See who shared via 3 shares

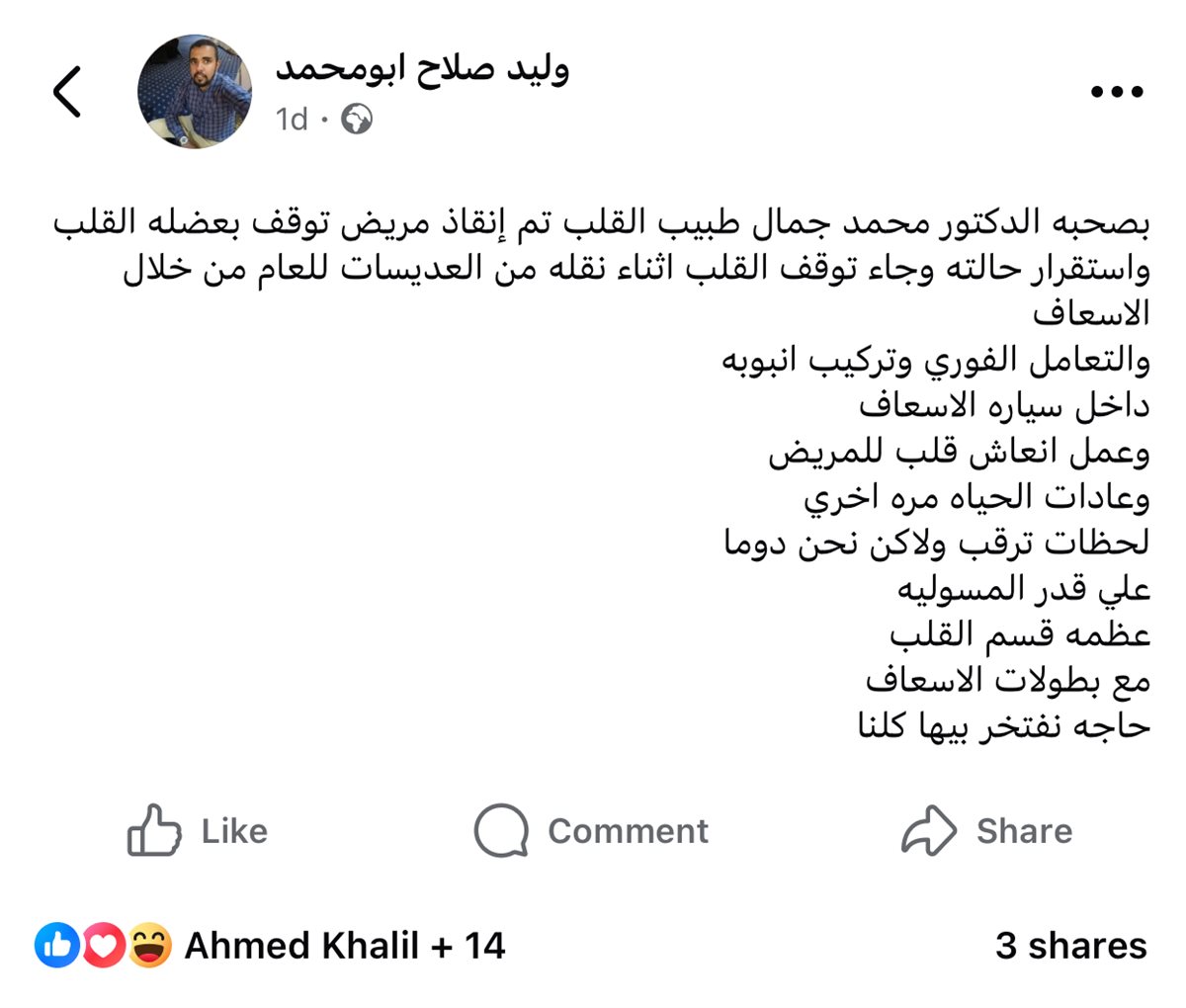(1070, 946)
